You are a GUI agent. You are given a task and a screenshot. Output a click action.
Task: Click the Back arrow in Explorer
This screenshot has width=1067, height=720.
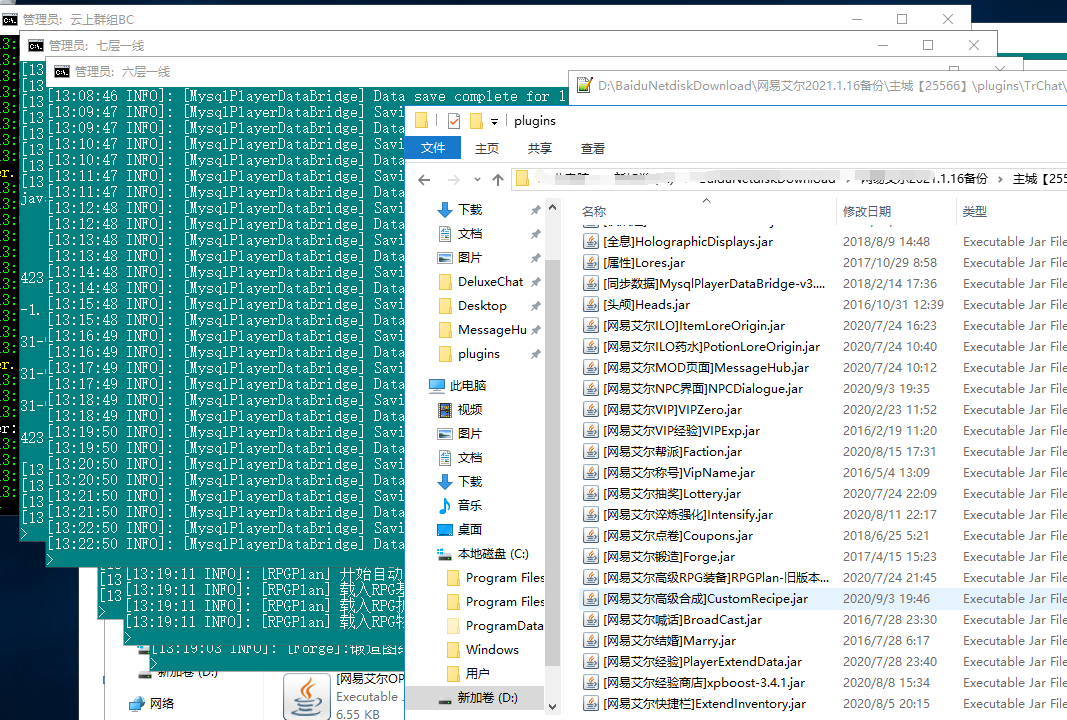point(424,180)
